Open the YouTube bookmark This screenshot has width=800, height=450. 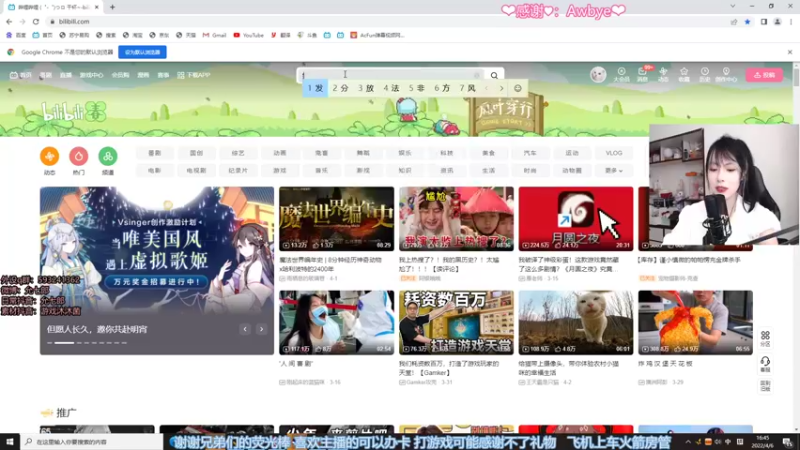pos(248,35)
